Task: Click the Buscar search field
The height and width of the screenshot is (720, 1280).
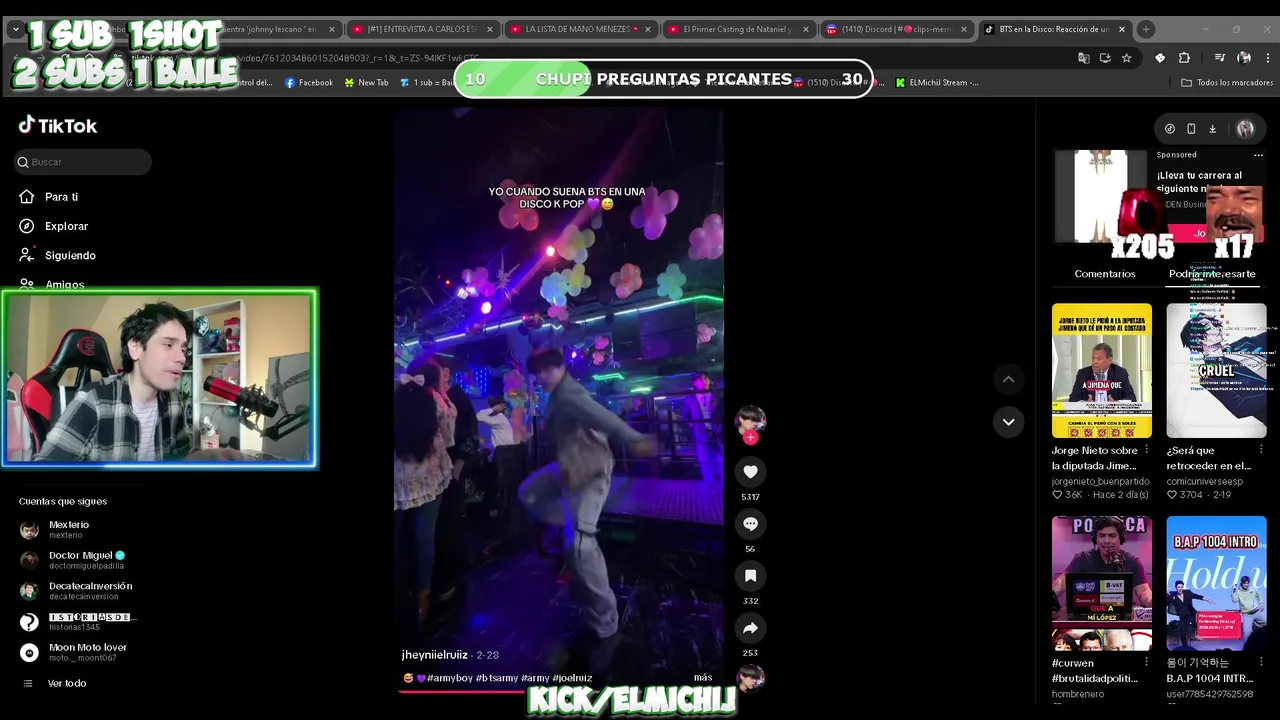Action: (82, 162)
